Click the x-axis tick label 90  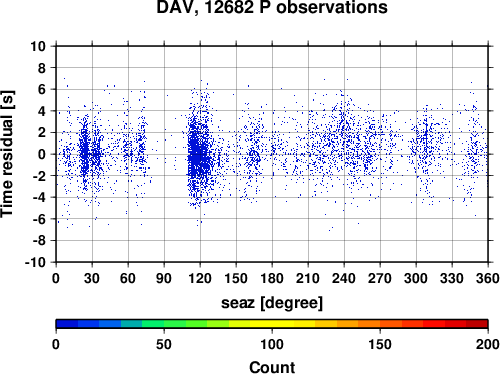tap(164, 278)
